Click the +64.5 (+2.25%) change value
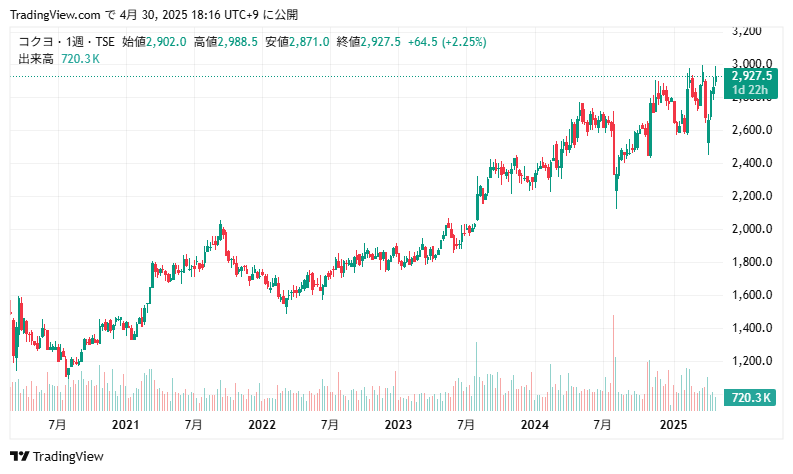Viewport: 793px width, 474px height. 442,42
